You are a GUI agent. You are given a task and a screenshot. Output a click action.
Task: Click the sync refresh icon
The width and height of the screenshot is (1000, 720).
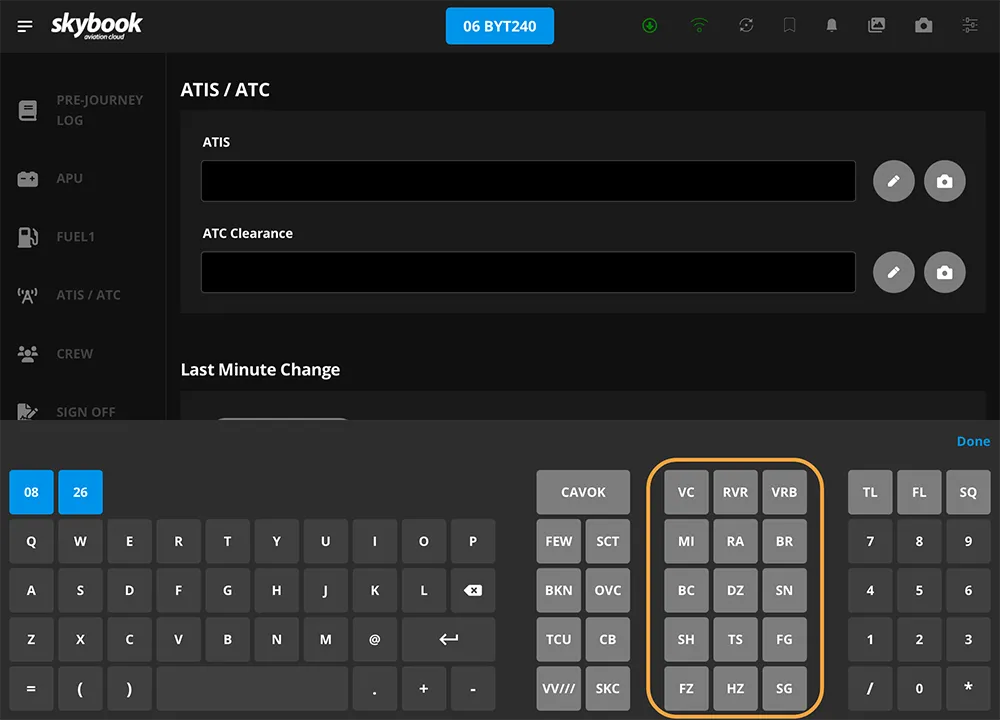tap(746, 26)
